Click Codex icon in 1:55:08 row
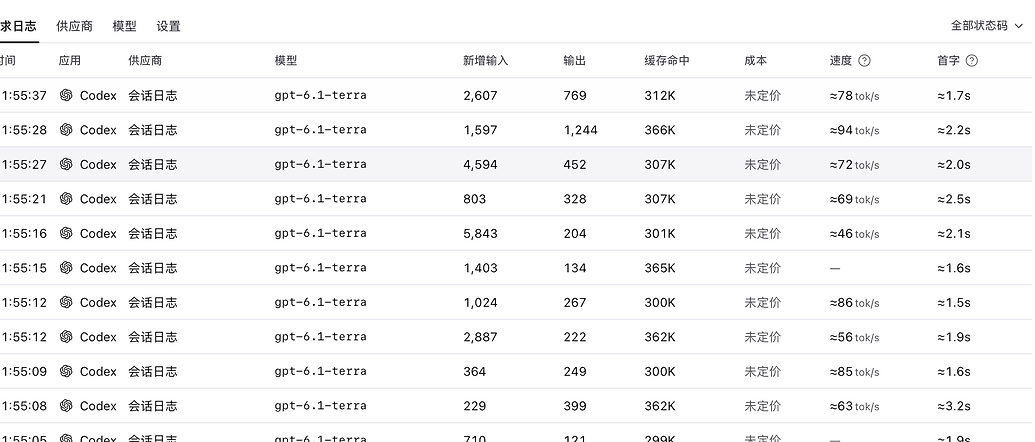 (x=66, y=406)
